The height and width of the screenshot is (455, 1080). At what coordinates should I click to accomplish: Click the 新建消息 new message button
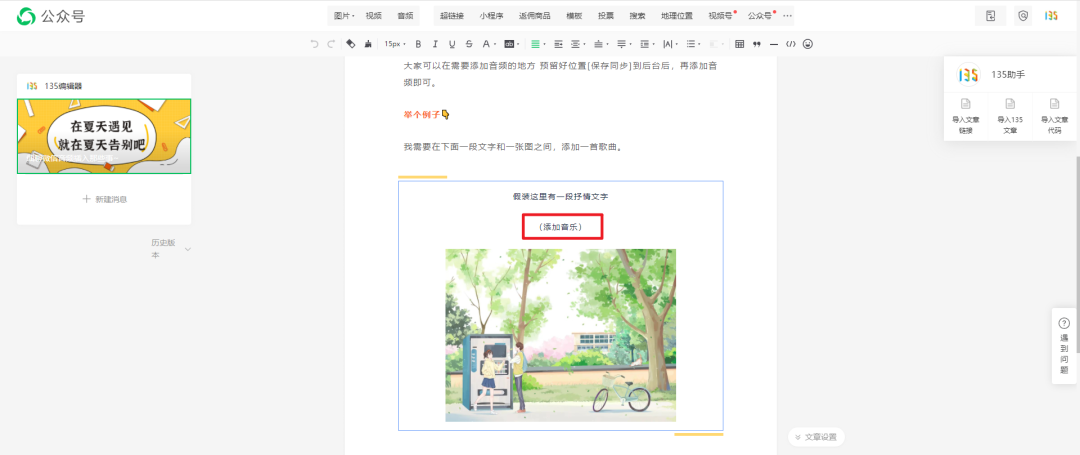[x=104, y=199]
